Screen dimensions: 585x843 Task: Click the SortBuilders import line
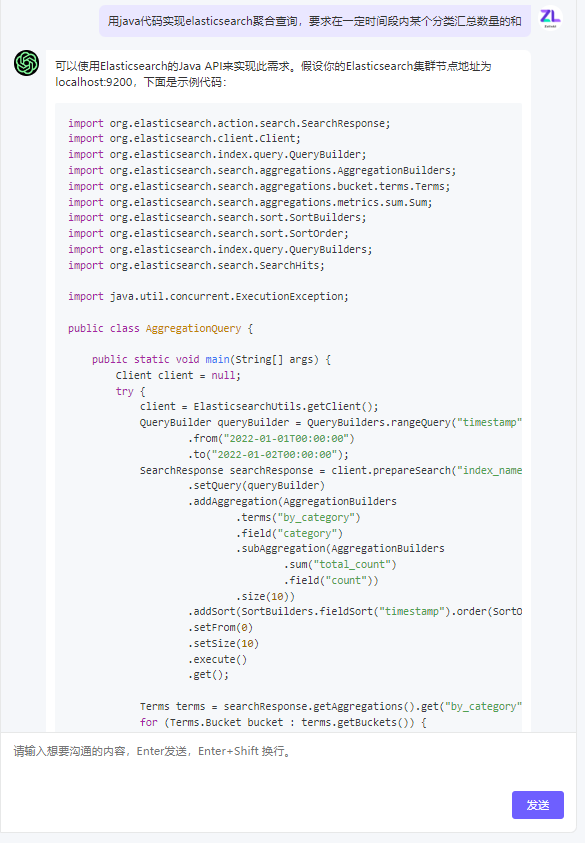tap(217, 217)
